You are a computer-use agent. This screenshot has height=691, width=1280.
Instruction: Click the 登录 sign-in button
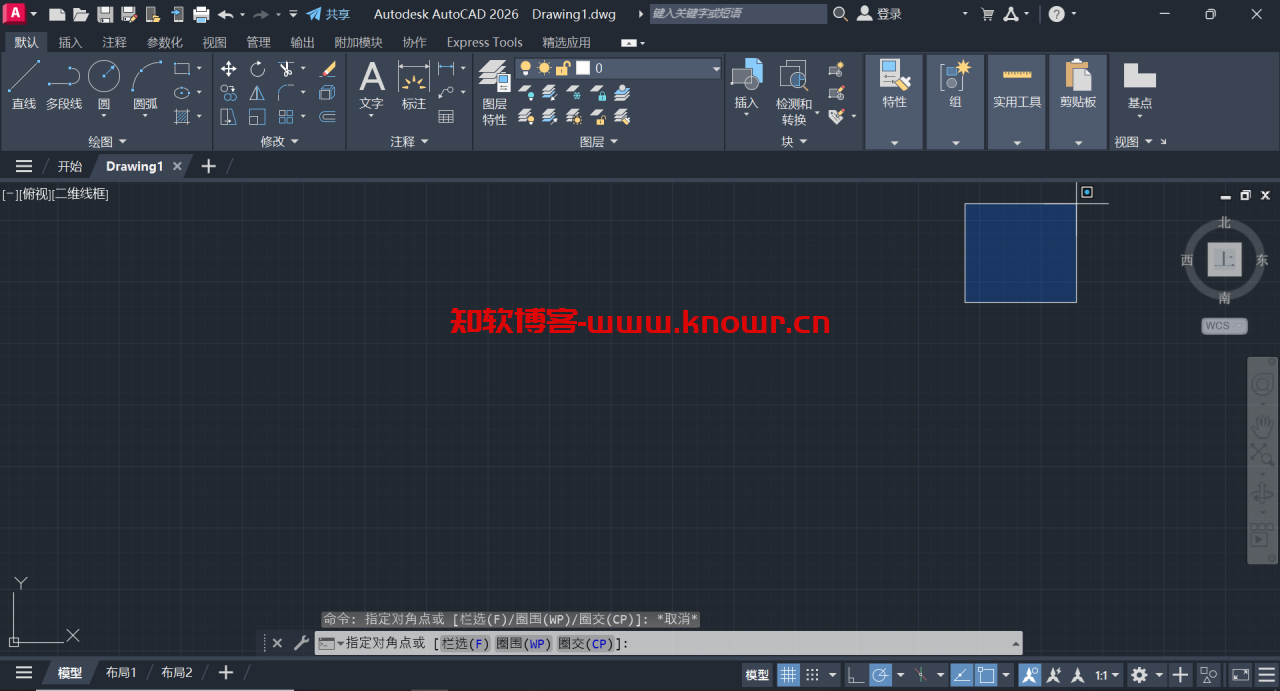click(x=880, y=14)
